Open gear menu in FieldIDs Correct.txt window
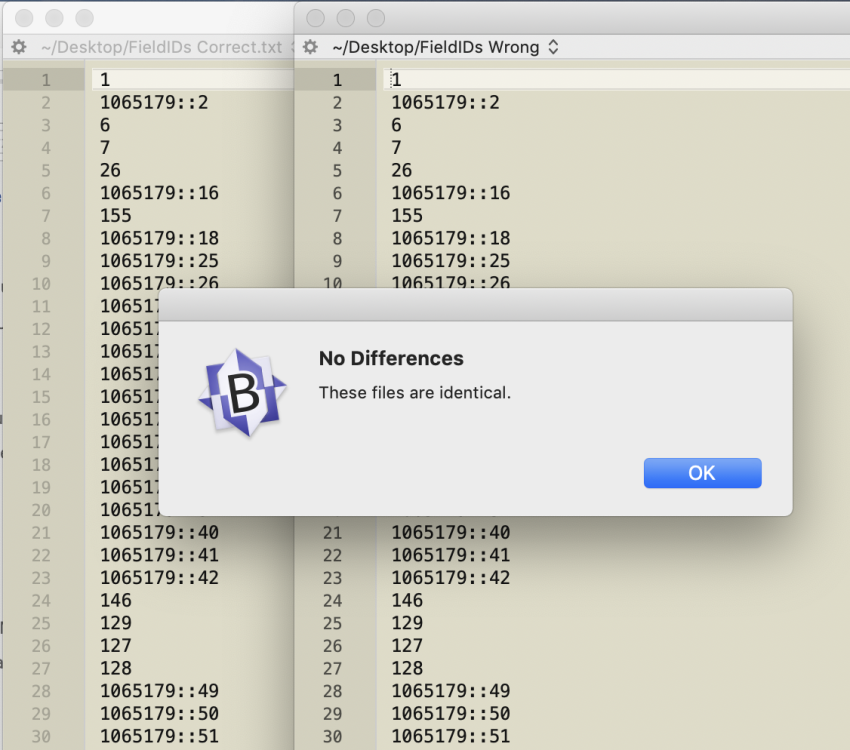The width and height of the screenshot is (850, 750). pyautogui.click(x=18, y=47)
